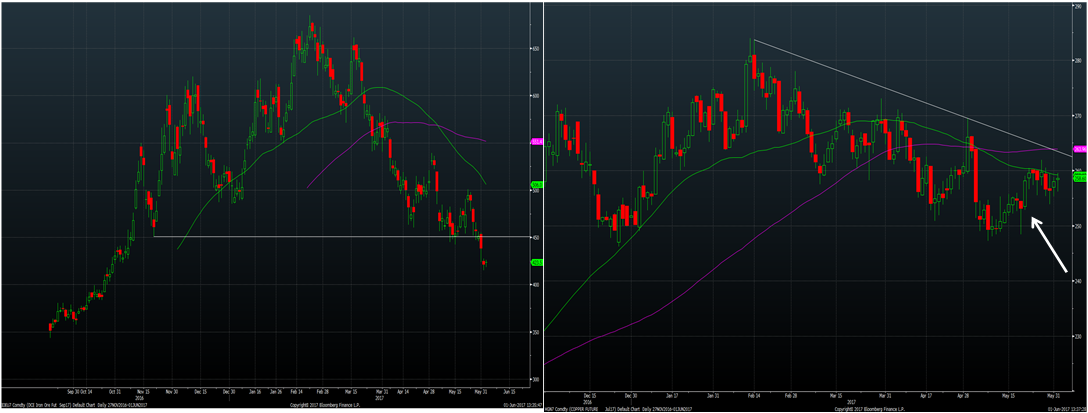Click the green price tag on copper chart axis
This screenshot has height=413, width=1088.
click(x=1080, y=175)
